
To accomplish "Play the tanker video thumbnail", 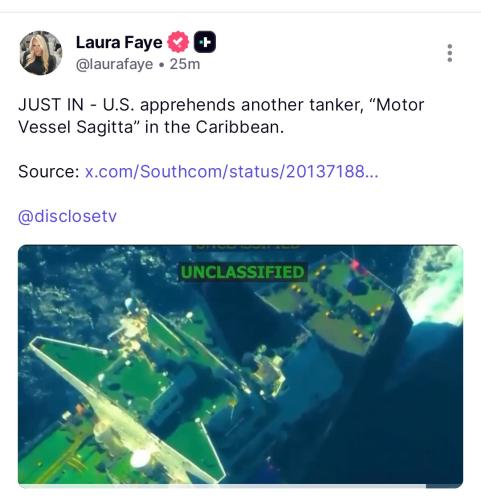I will pyautogui.click(x=240, y=365).
